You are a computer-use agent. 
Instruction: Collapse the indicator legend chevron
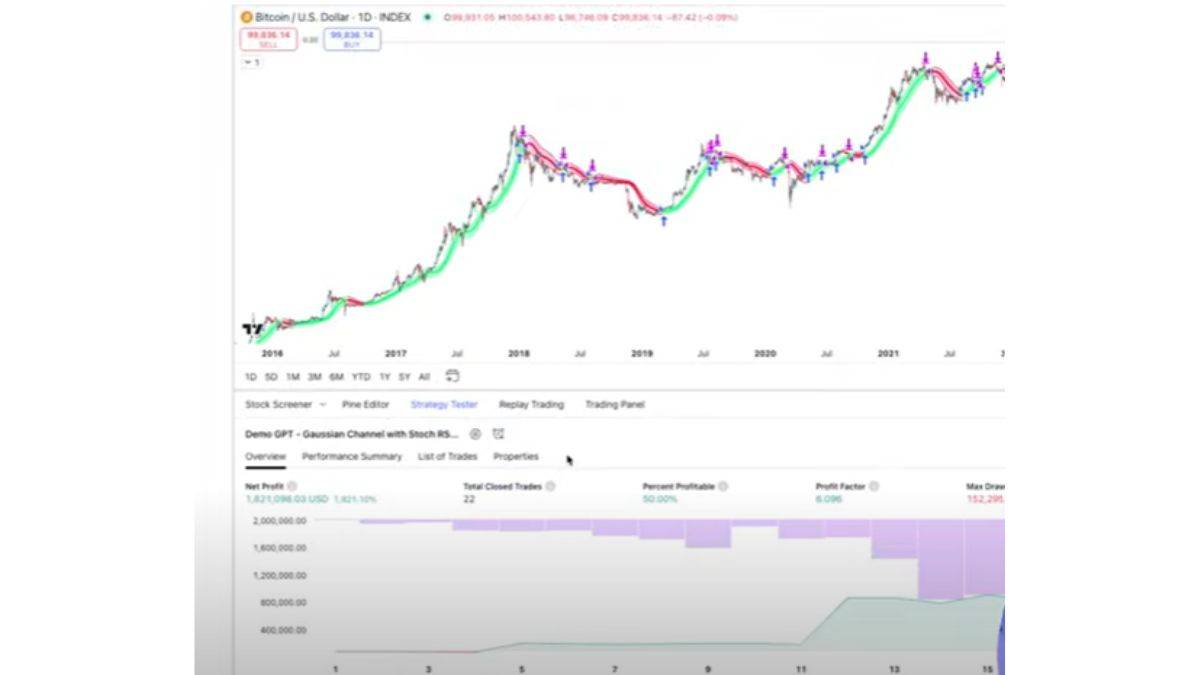tap(251, 62)
